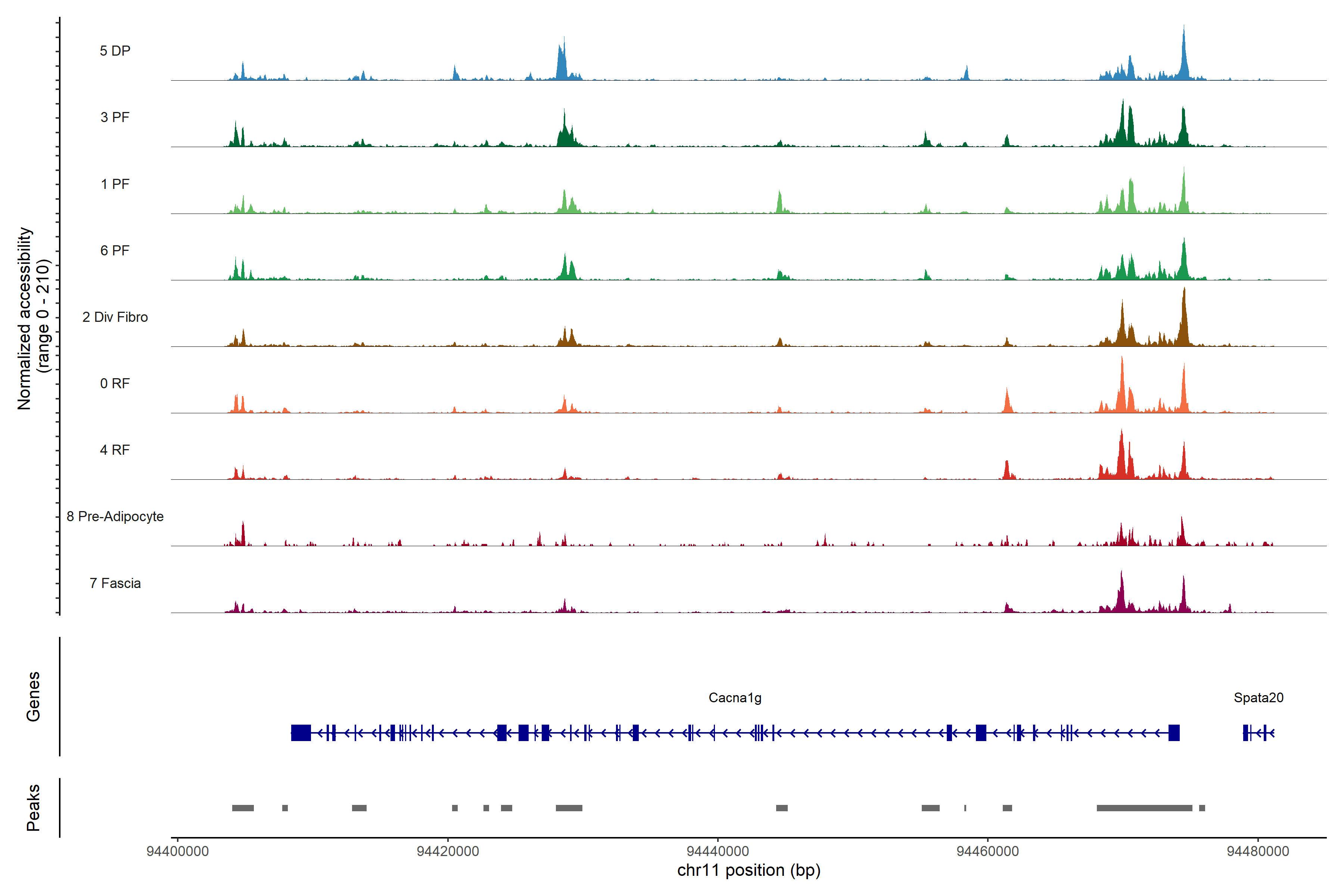Click the 7 Fascia track label
The image size is (1344, 896).
coord(115,583)
